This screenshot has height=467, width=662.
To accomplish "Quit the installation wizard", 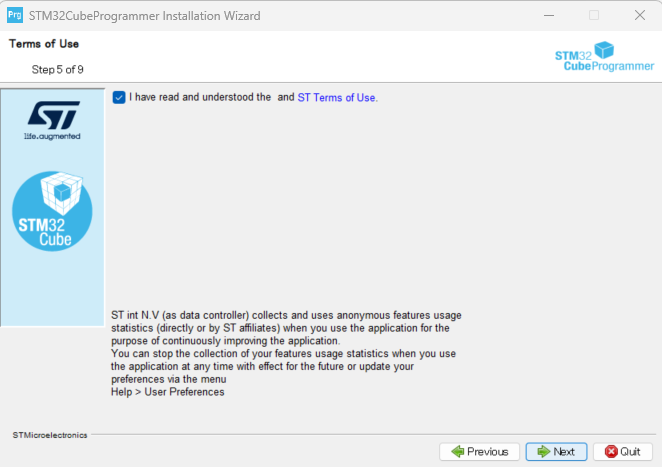I will [x=623, y=452].
